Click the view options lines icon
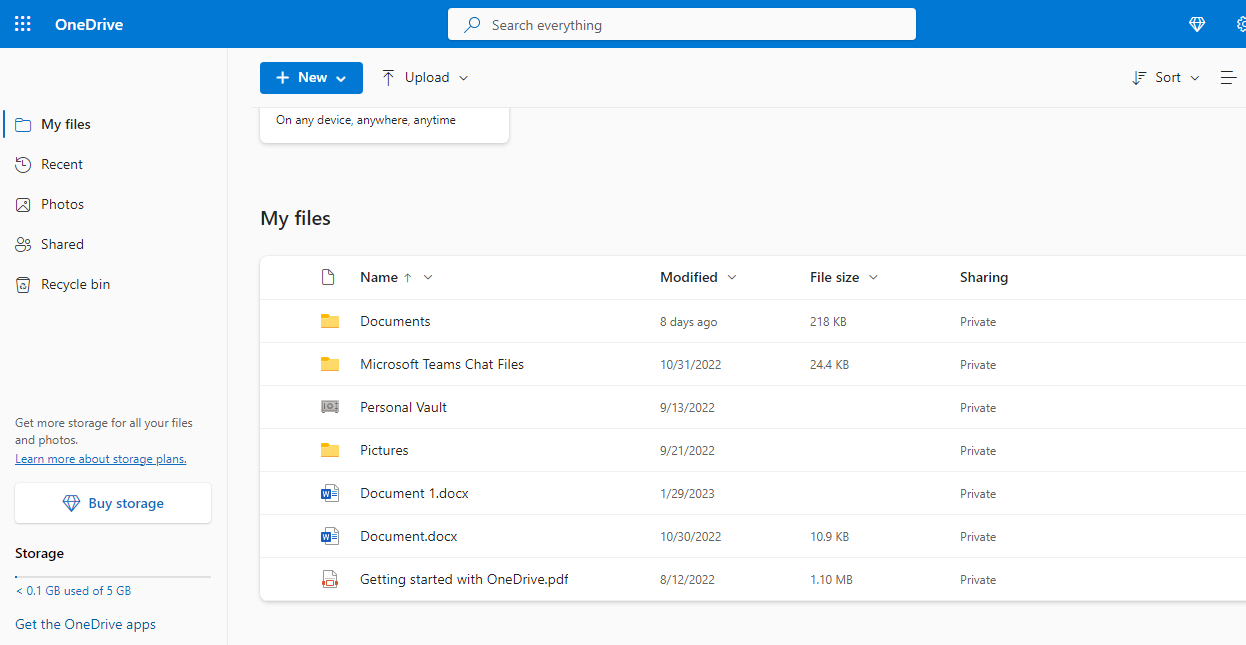 tap(1229, 77)
